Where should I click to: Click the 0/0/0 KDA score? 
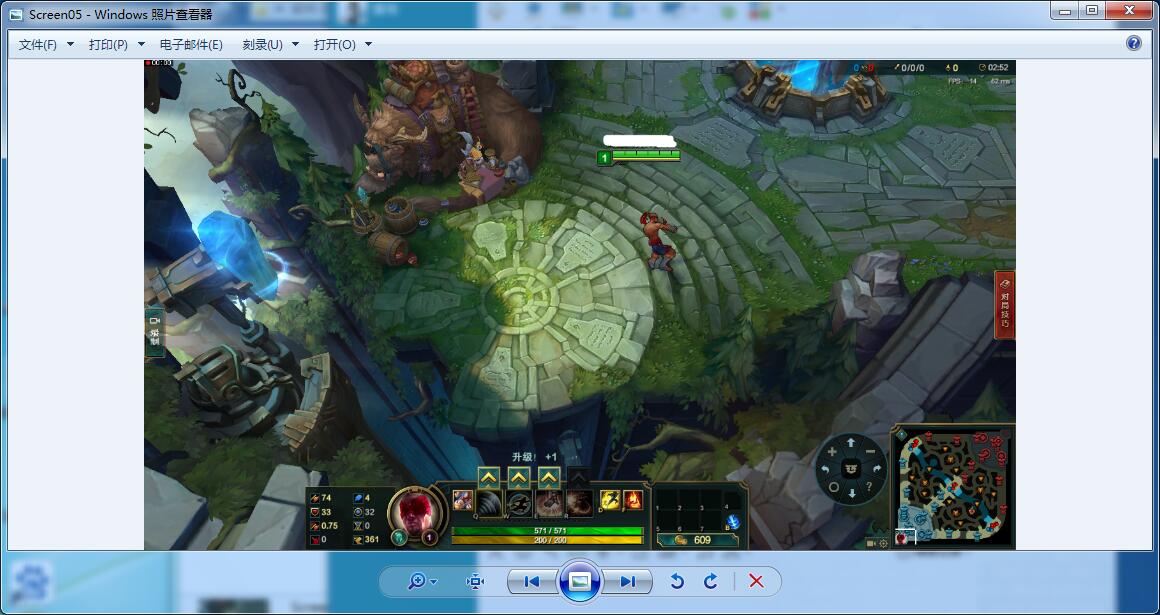(908, 67)
